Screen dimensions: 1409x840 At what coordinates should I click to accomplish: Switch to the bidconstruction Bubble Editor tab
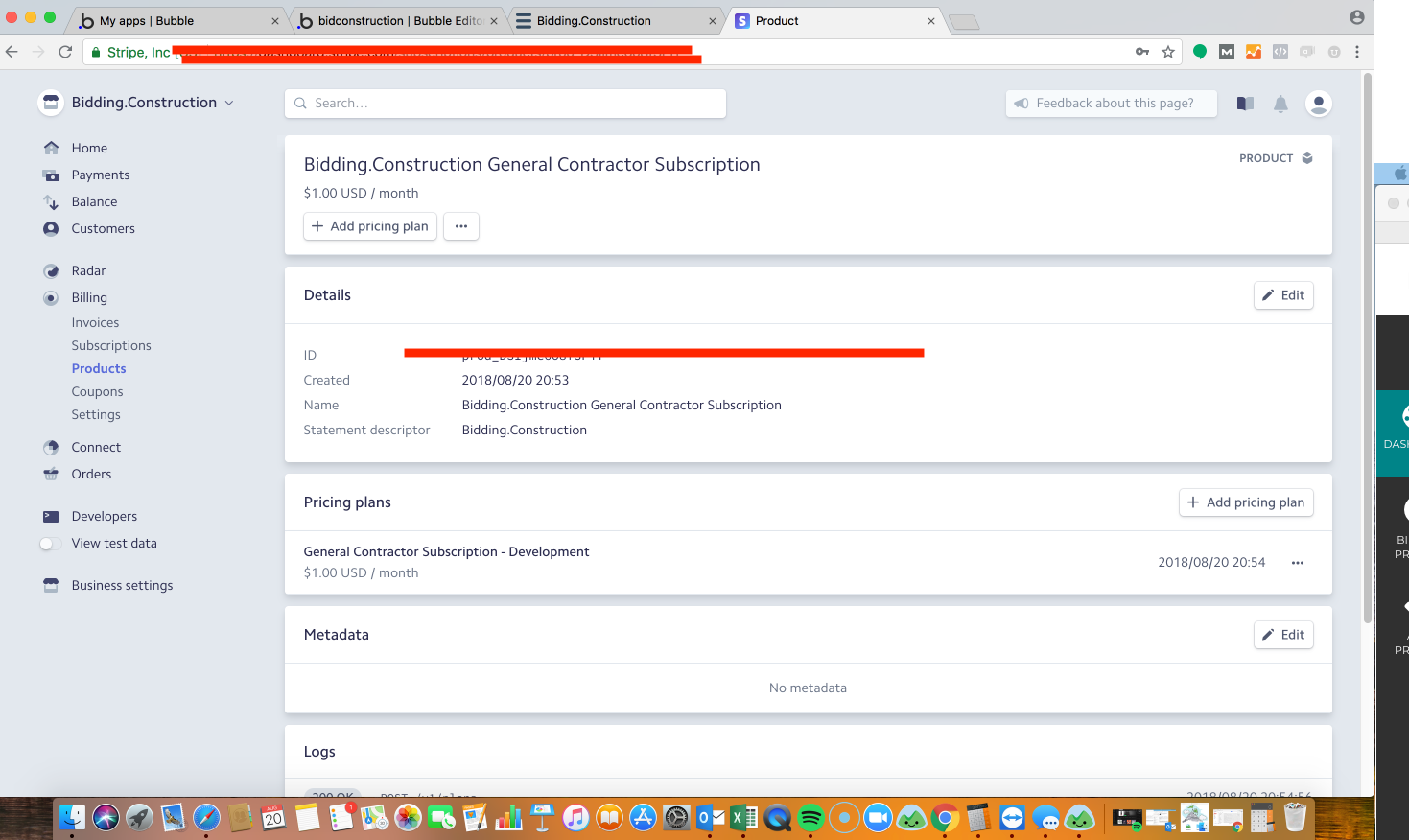point(397,21)
